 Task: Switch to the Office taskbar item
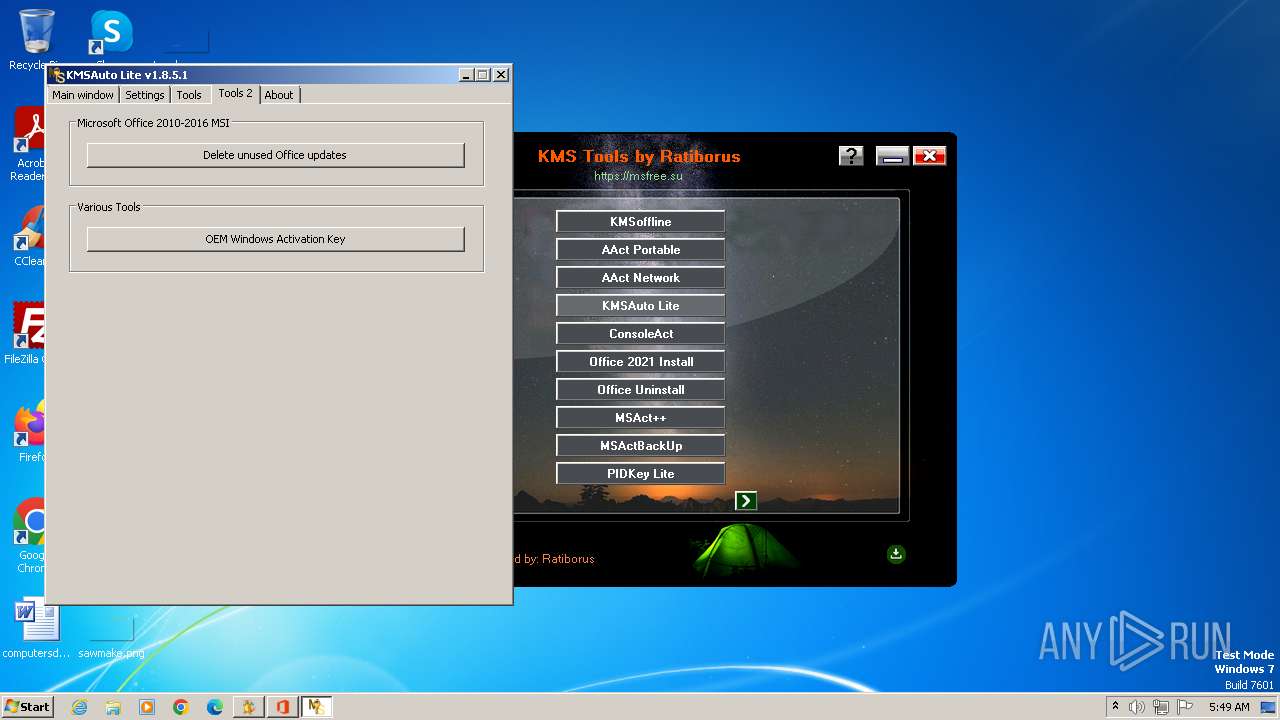[283, 707]
